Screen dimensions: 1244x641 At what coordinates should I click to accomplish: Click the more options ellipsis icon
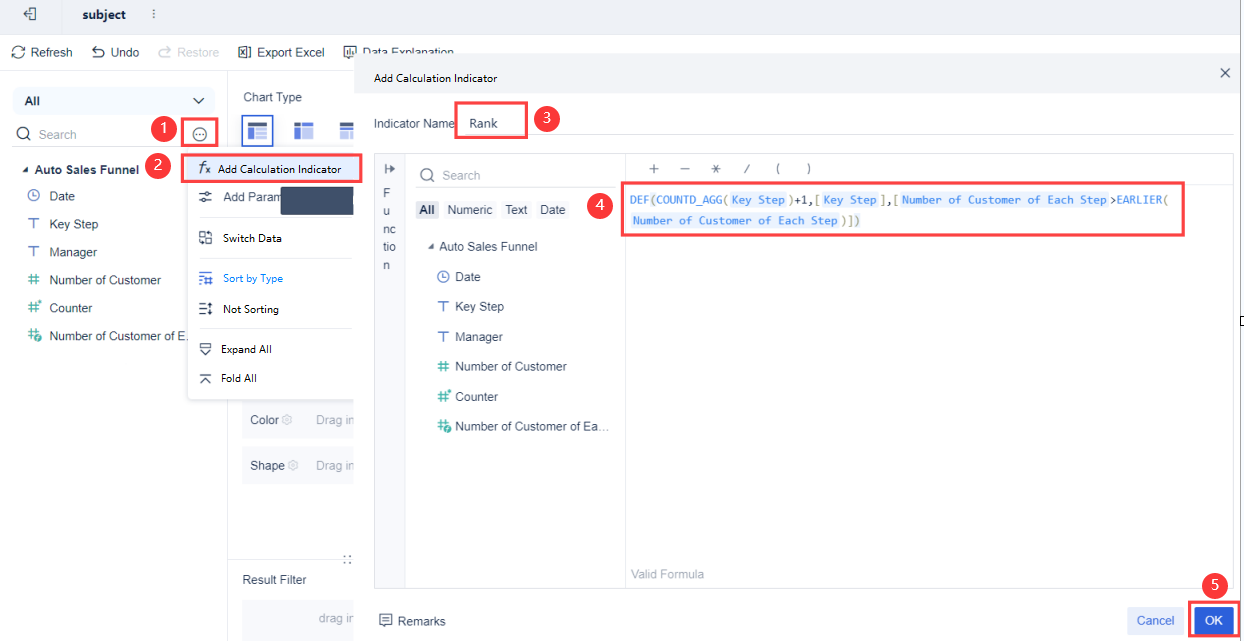click(x=200, y=134)
